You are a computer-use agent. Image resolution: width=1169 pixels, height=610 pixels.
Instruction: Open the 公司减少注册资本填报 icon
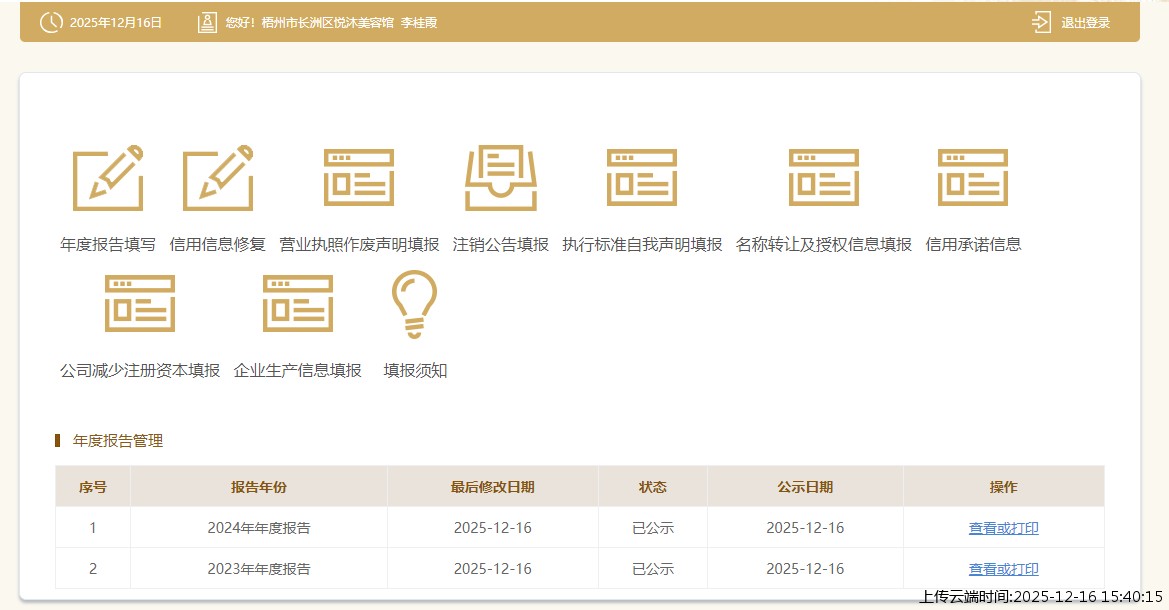(x=140, y=304)
